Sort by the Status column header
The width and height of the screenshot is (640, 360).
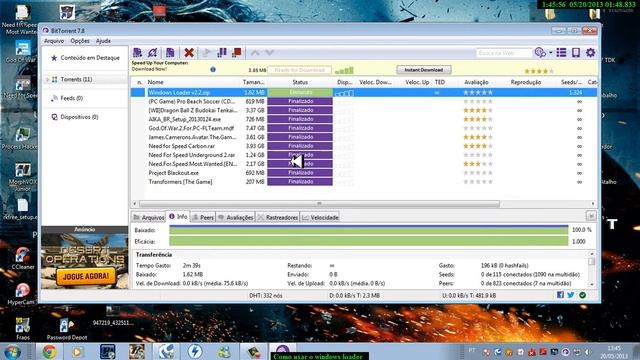(300, 82)
